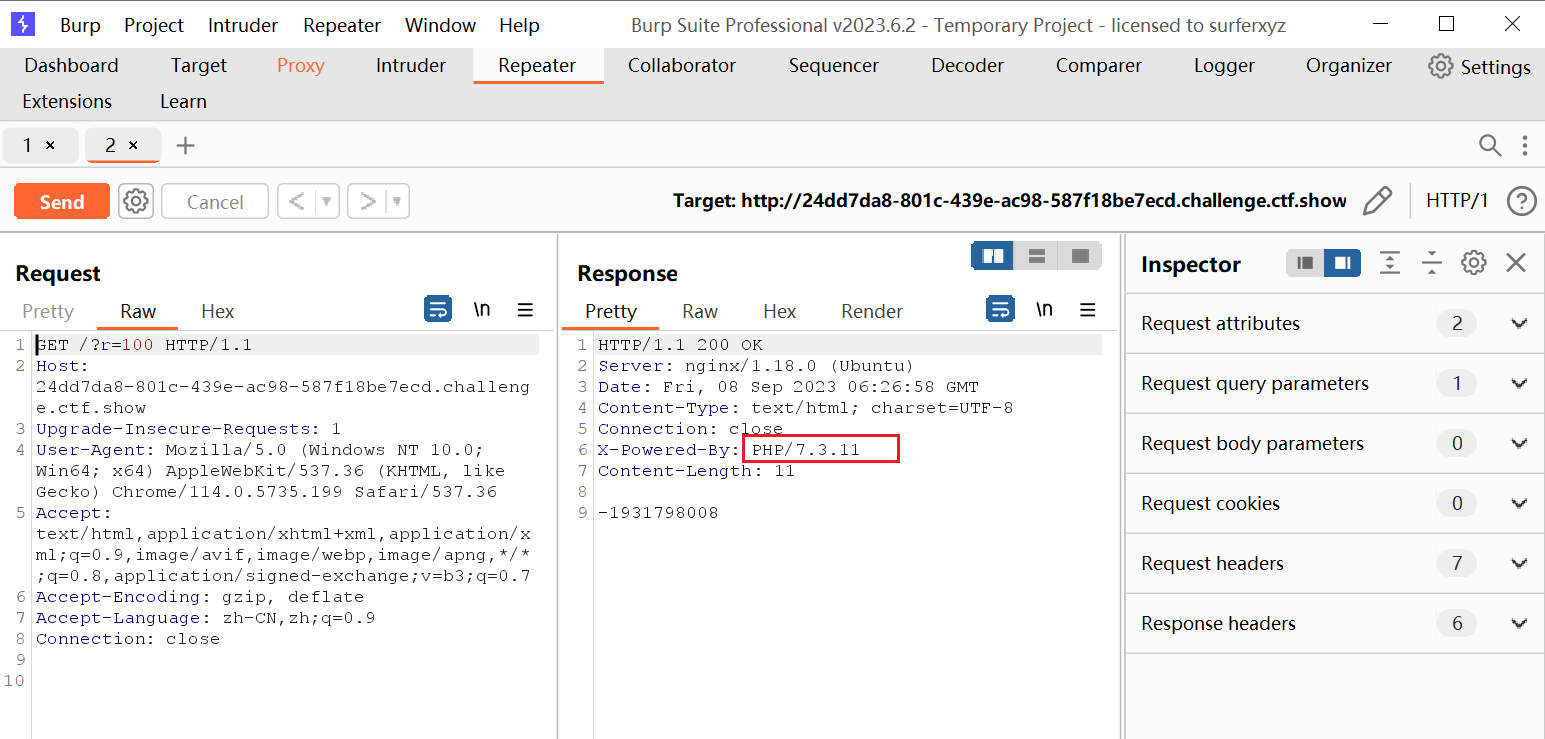Switch to side-by-side response layout
1545x739 pixels.
point(992,256)
